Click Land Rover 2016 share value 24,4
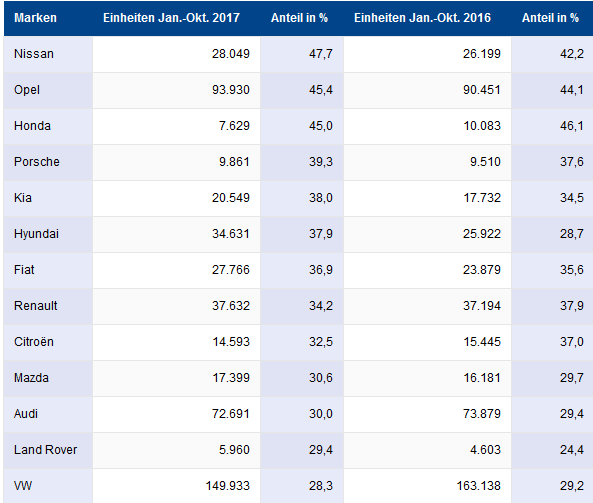Image resolution: width=593 pixels, height=503 pixels. point(572,449)
